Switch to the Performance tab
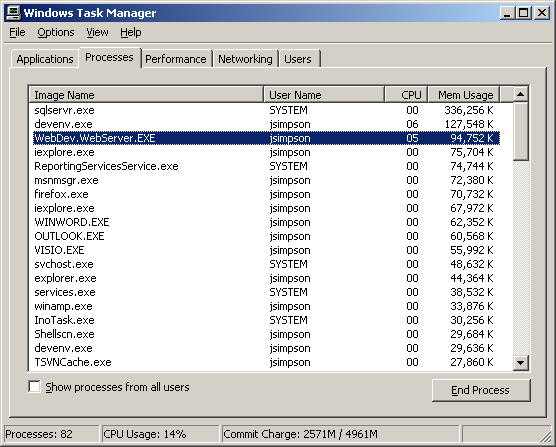The height and width of the screenshot is (447, 556). point(176,59)
